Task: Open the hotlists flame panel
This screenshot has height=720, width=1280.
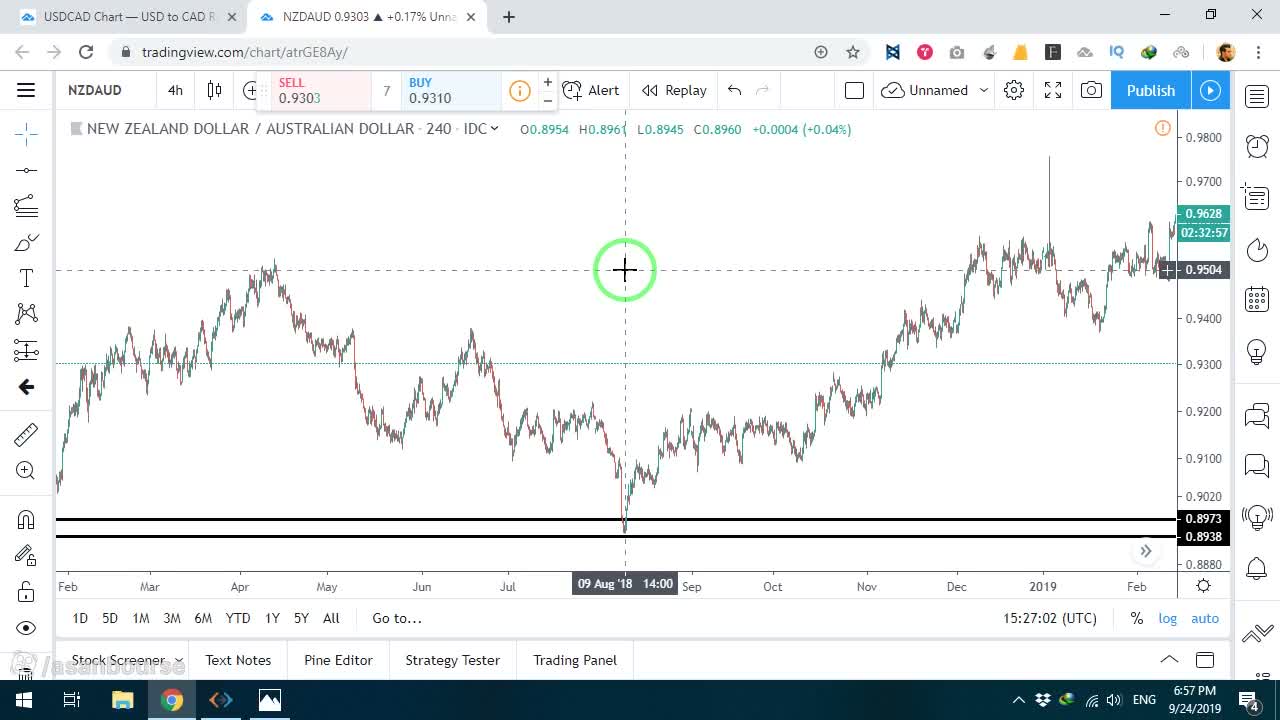Action: click(1257, 249)
